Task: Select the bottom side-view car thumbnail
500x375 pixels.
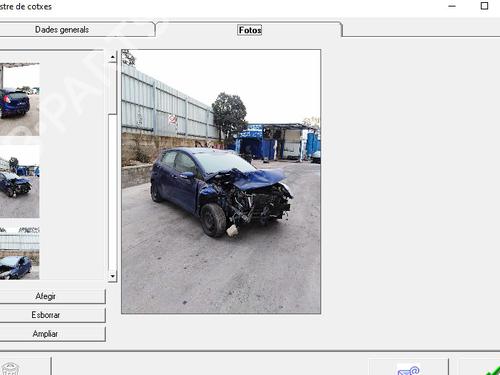Action: 20,253
